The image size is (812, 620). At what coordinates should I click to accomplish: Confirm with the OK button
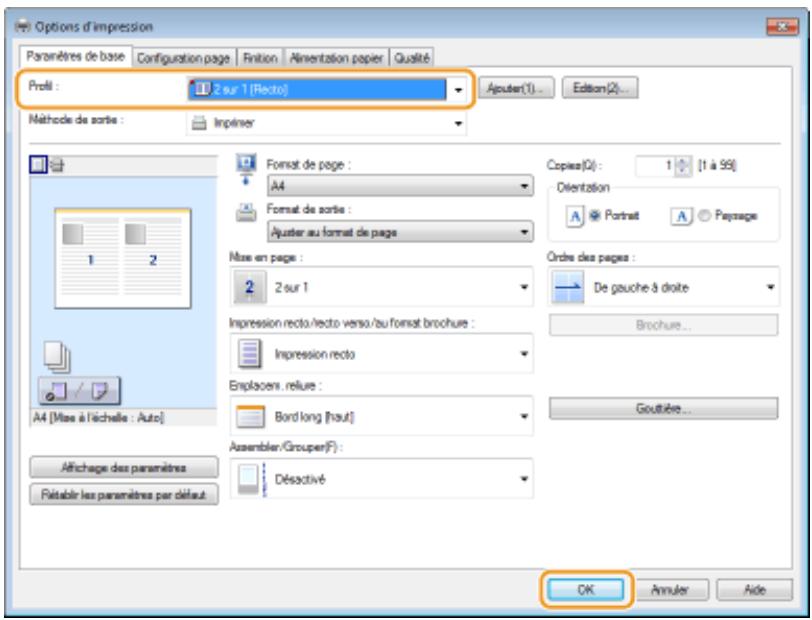pyautogui.click(x=586, y=589)
